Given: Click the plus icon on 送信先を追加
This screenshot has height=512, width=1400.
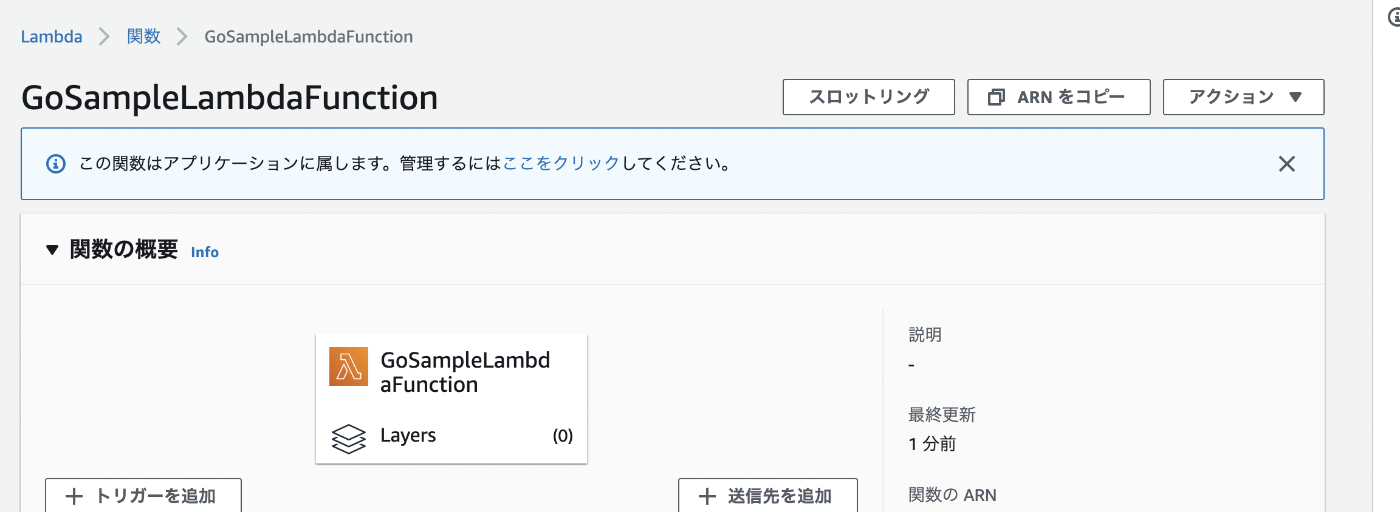Looking at the screenshot, I should [707, 496].
